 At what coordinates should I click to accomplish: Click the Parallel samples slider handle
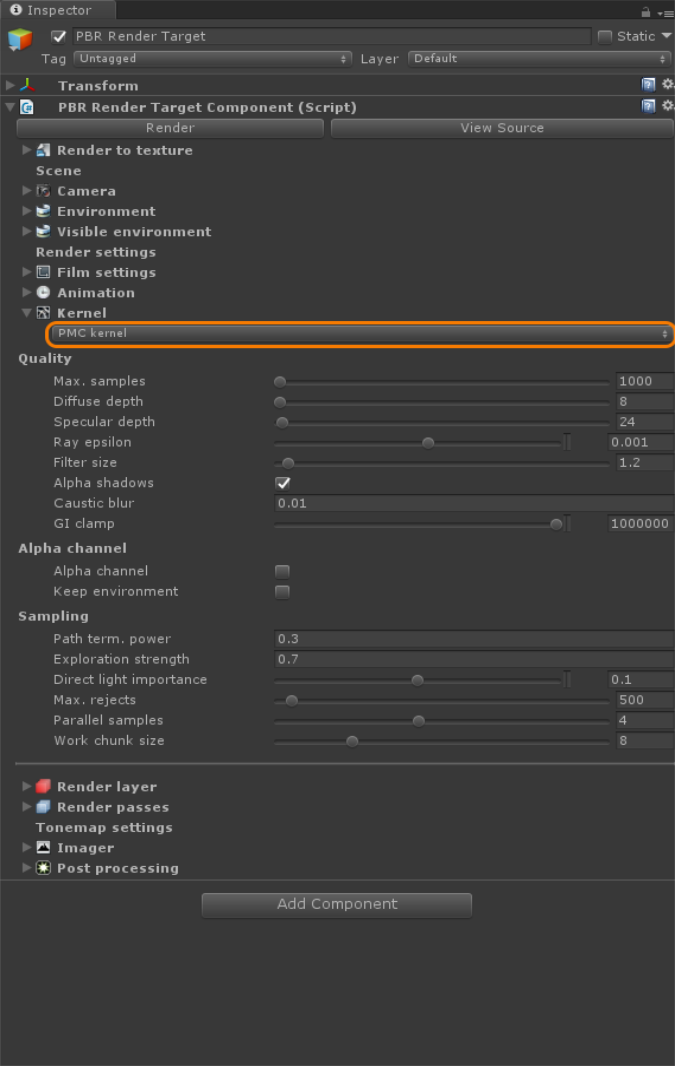[419, 721]
